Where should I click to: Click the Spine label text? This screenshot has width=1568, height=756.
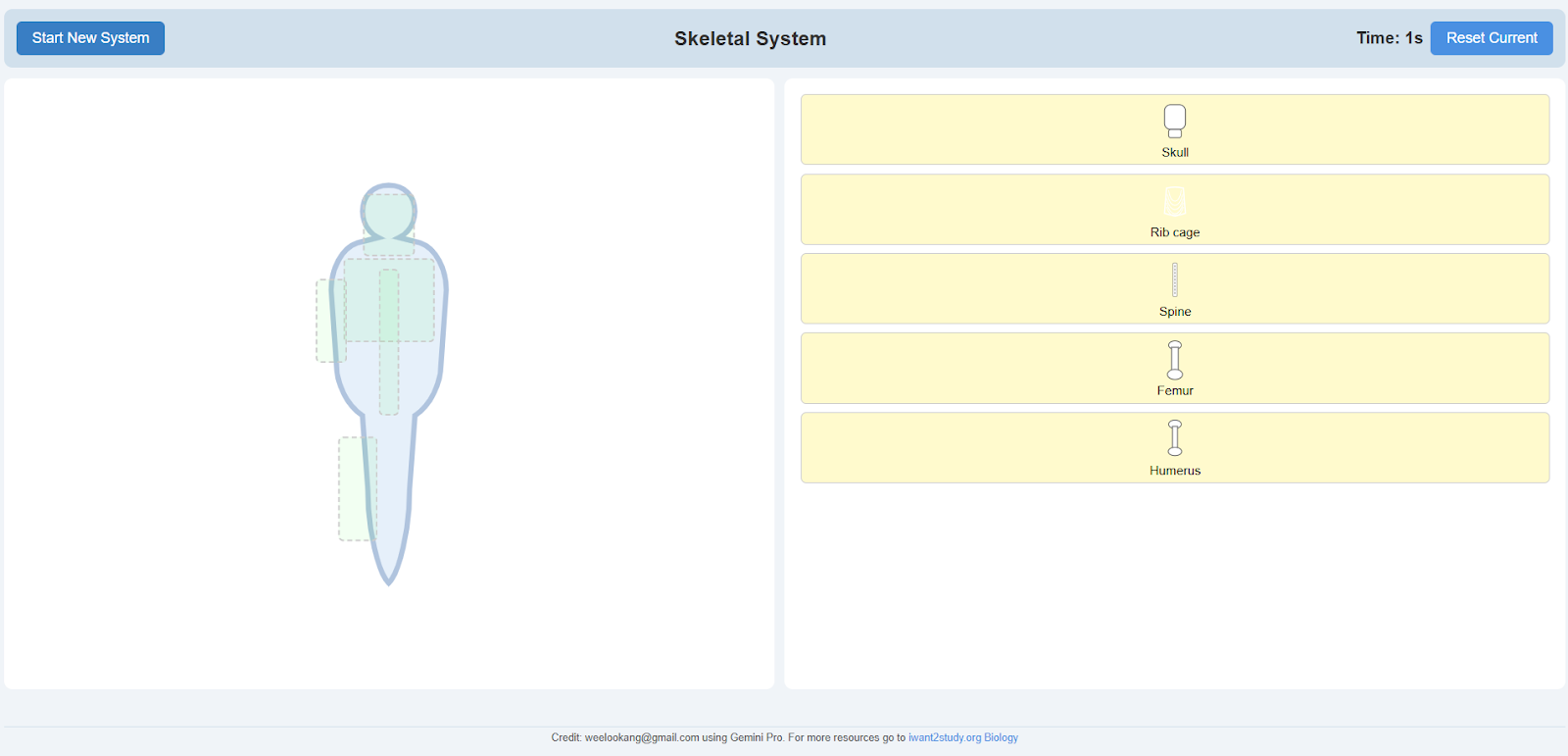tap(1175, 312)
